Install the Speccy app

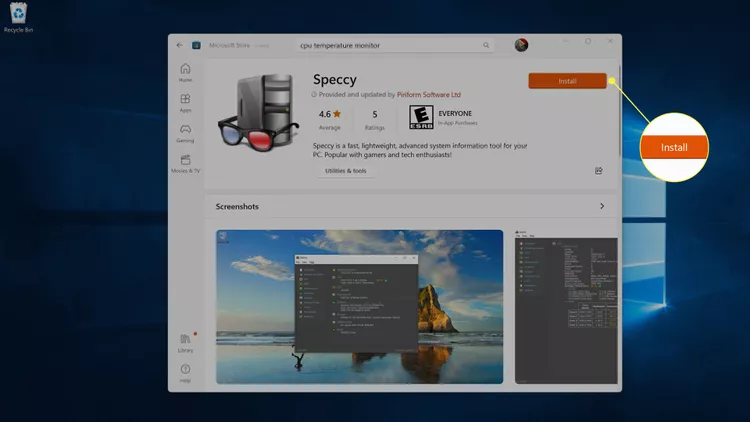[x=567, y=81]
